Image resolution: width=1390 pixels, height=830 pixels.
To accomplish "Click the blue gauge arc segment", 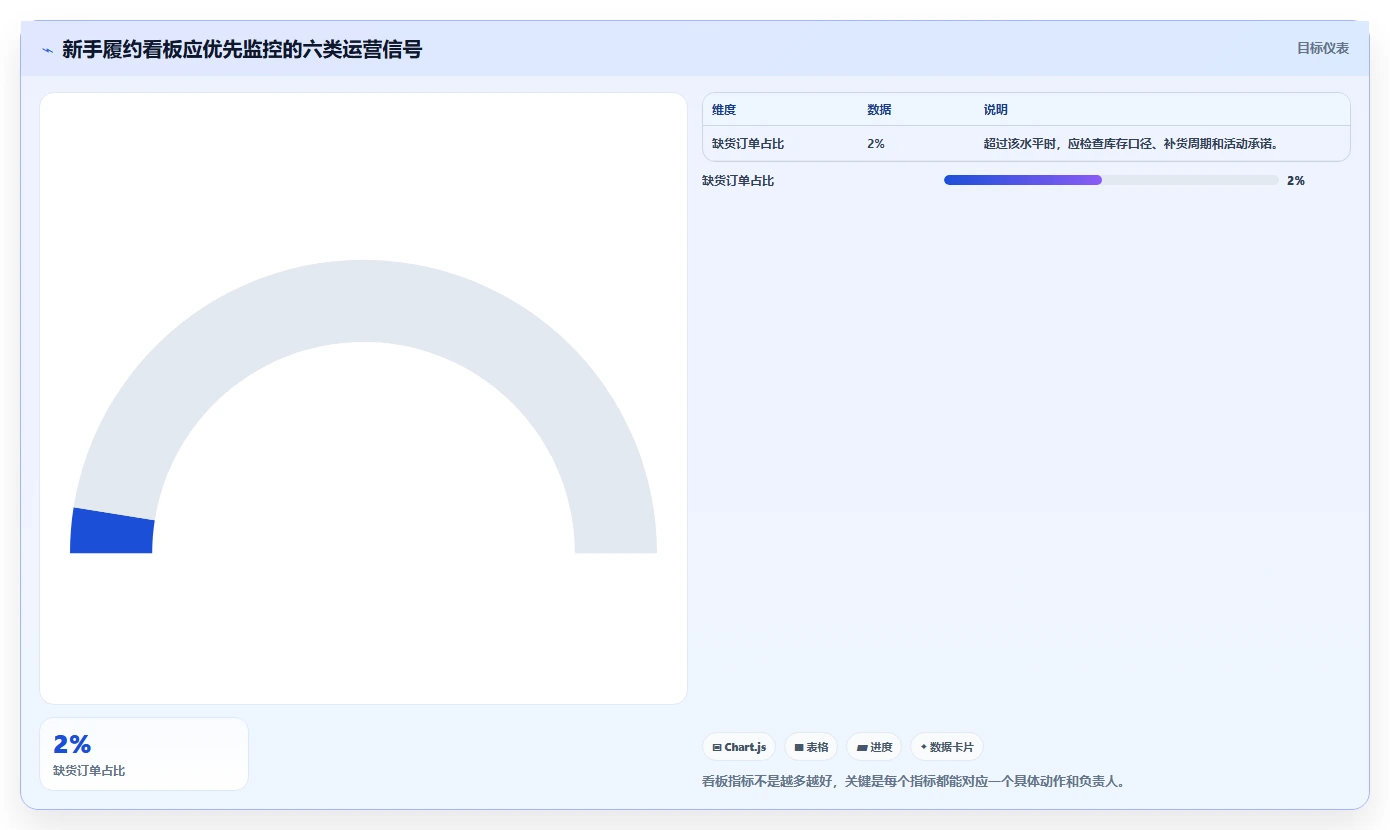I will pos(111,531).
